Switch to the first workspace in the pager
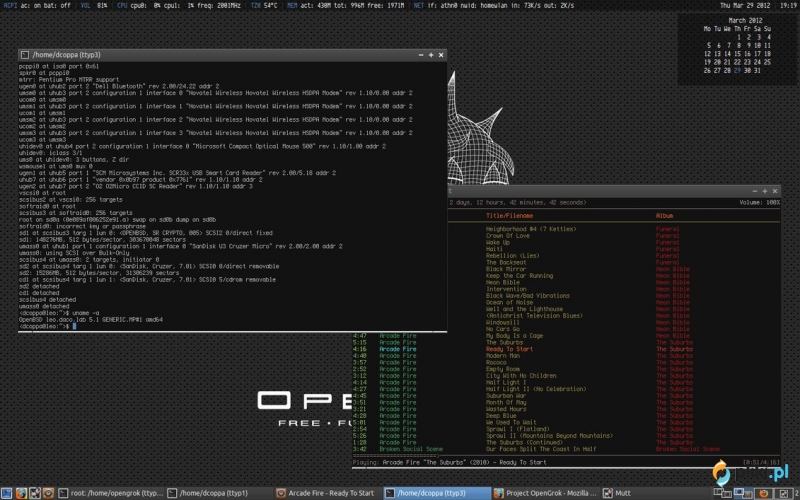The image size is (800, 500). [722, 493]
